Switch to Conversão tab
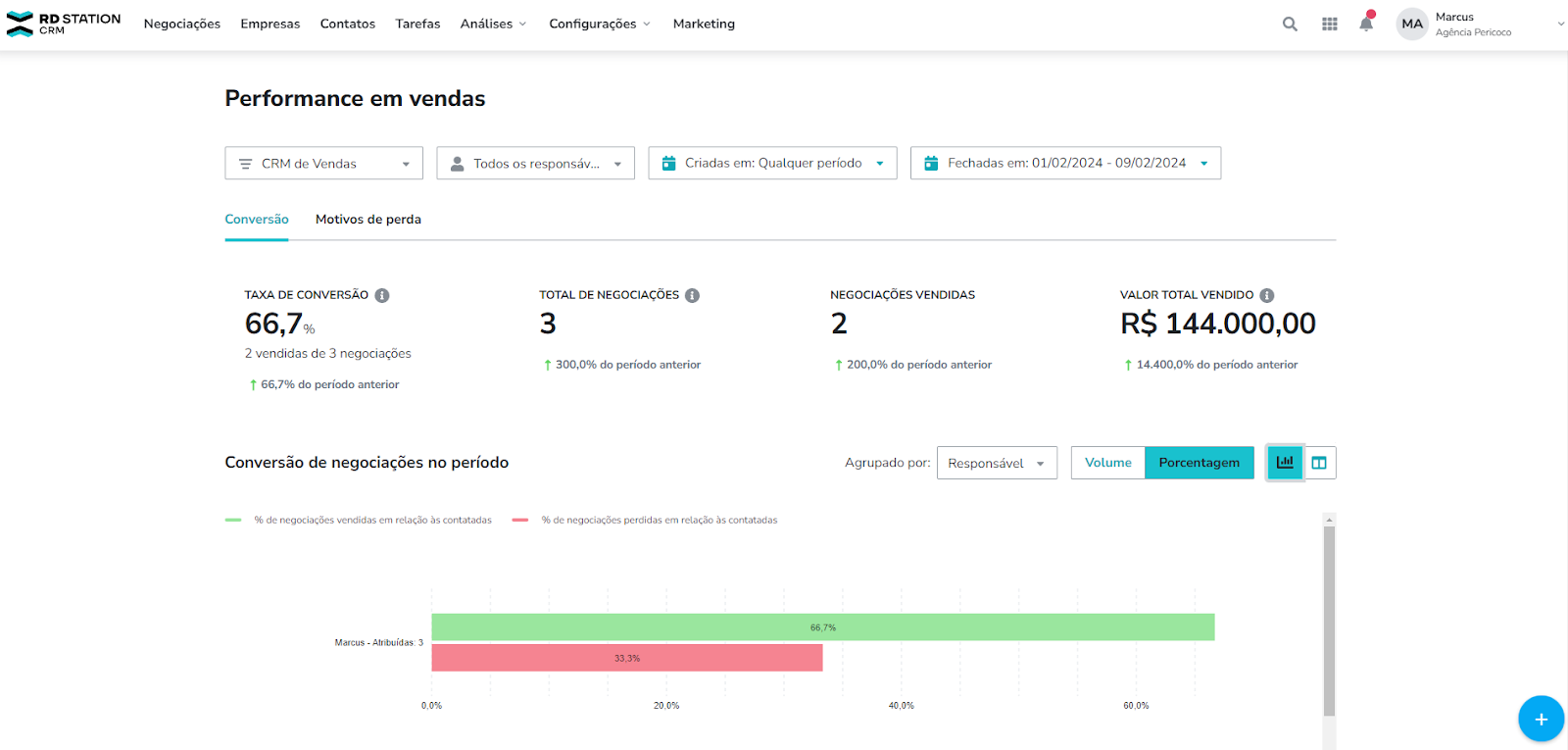 (257, 220)
